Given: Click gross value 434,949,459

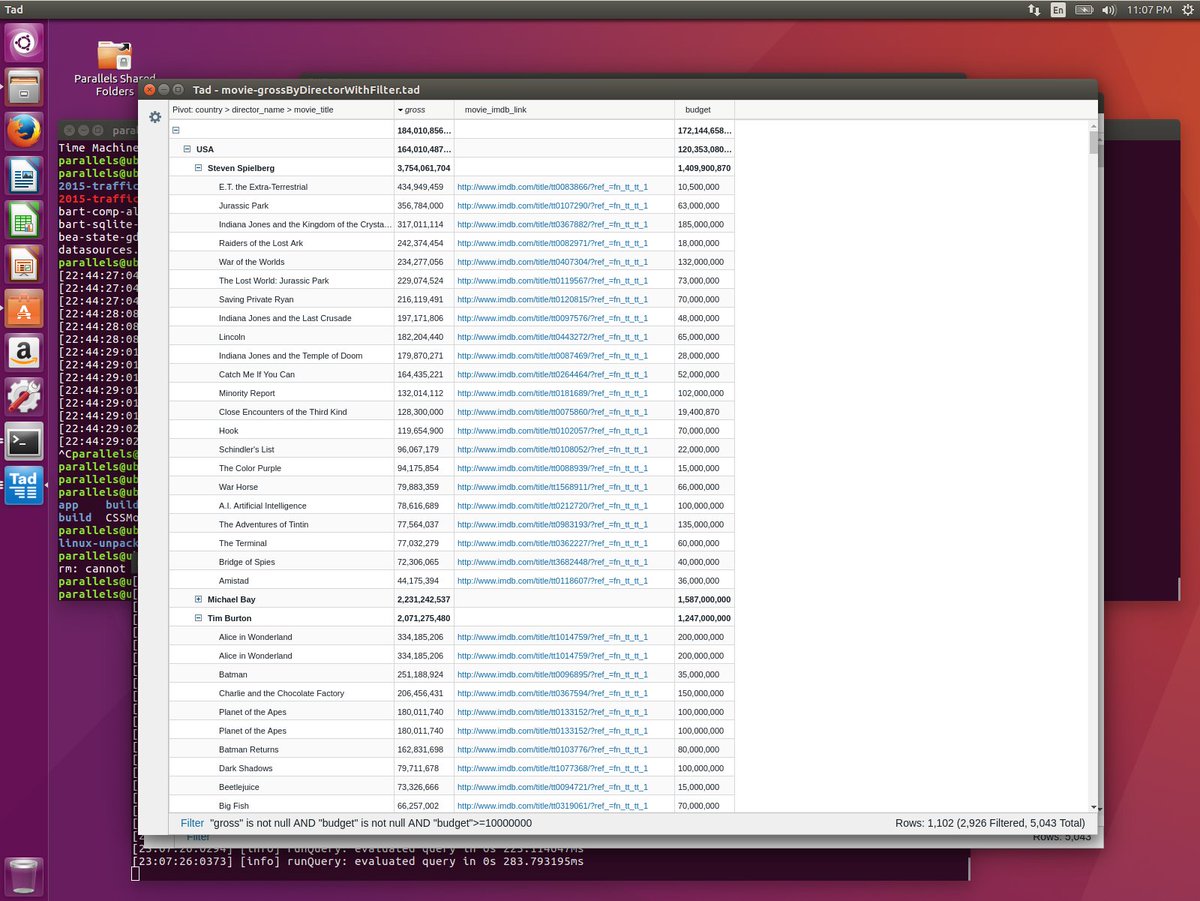Looking at the screenshot, I should coord(420,187).
